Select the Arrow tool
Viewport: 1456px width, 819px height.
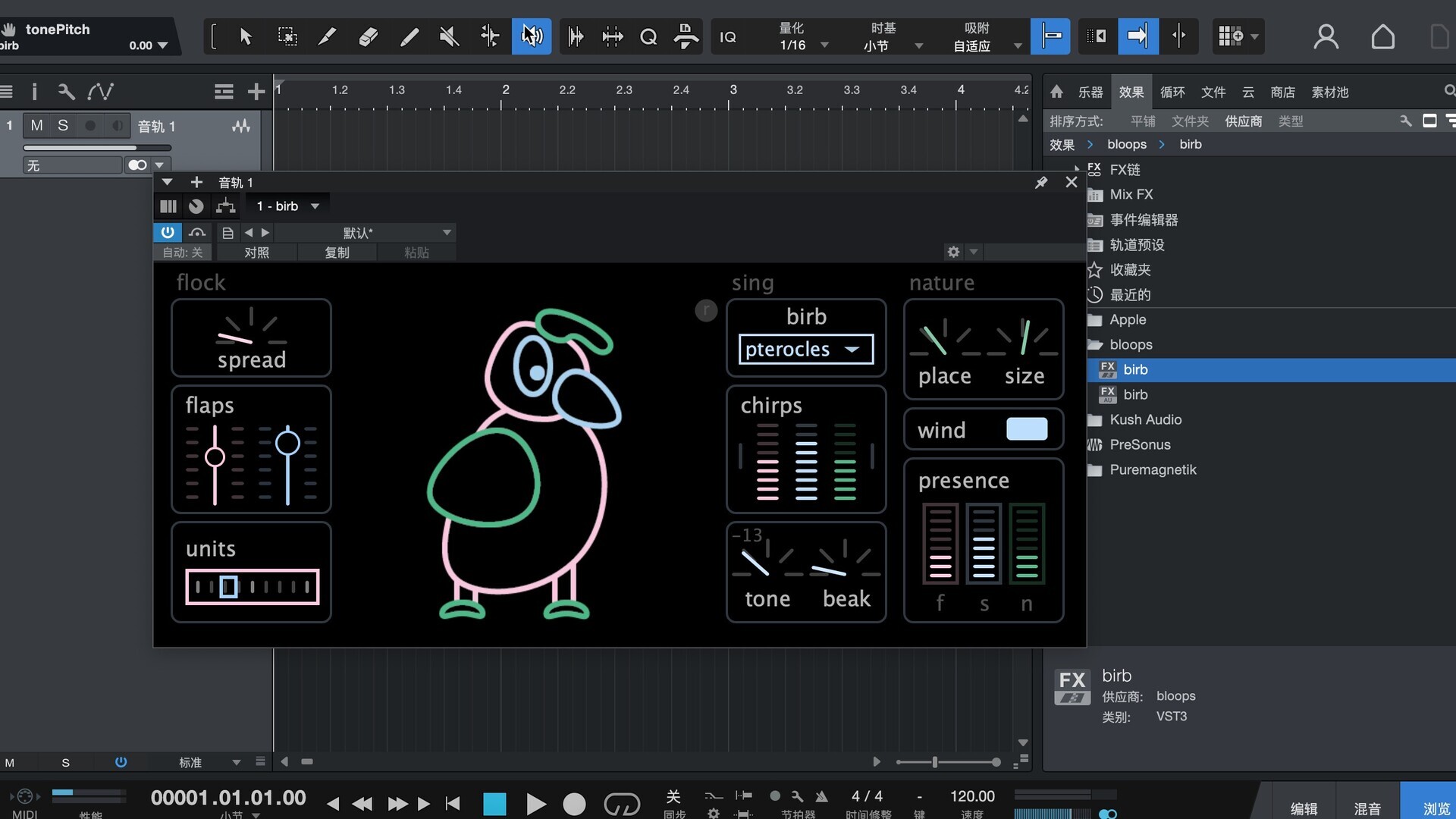coord(246,36)
